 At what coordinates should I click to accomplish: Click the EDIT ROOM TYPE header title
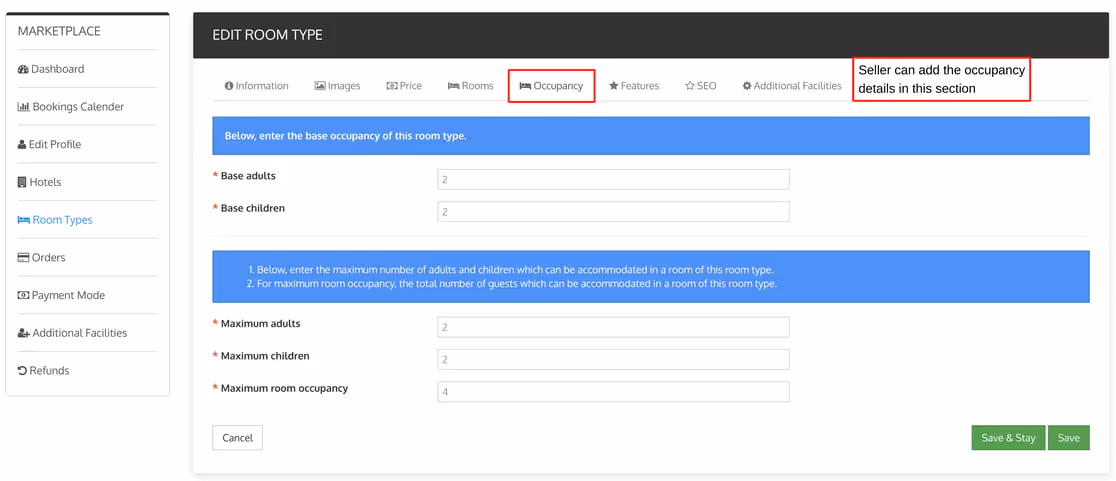tap(268, 35)
